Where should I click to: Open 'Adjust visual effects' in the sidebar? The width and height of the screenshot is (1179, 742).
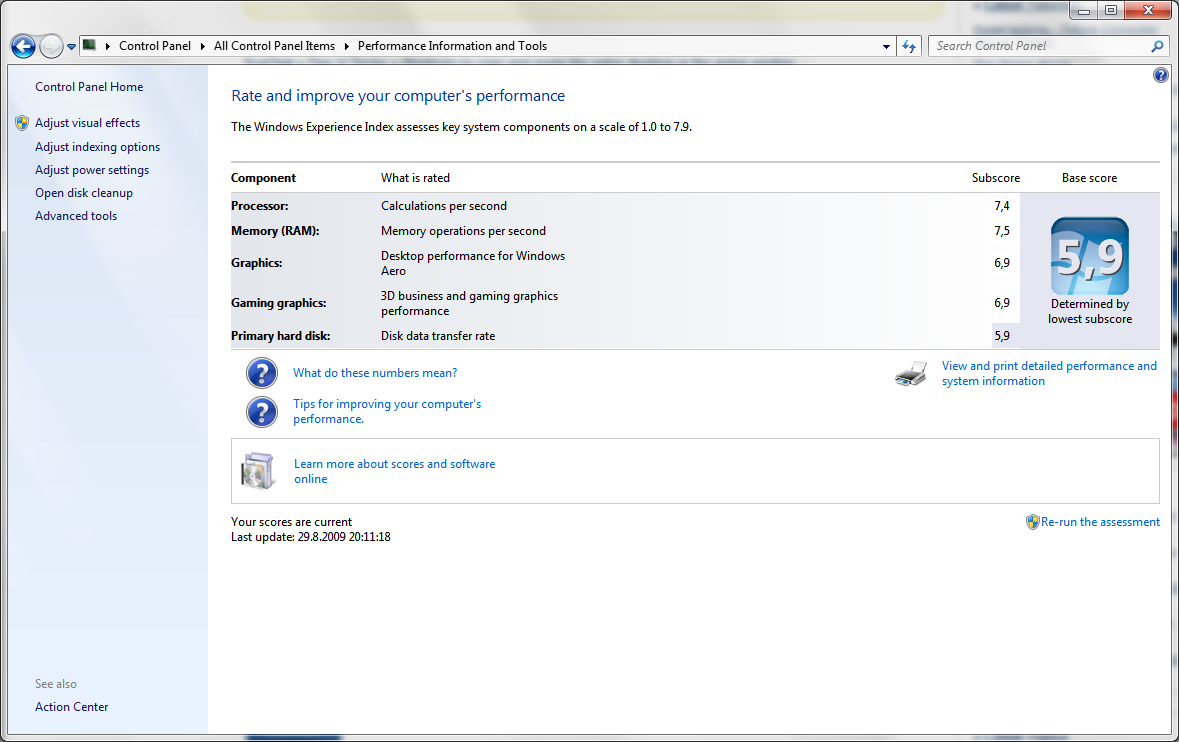pyautogui.click(x=87, y=123)
